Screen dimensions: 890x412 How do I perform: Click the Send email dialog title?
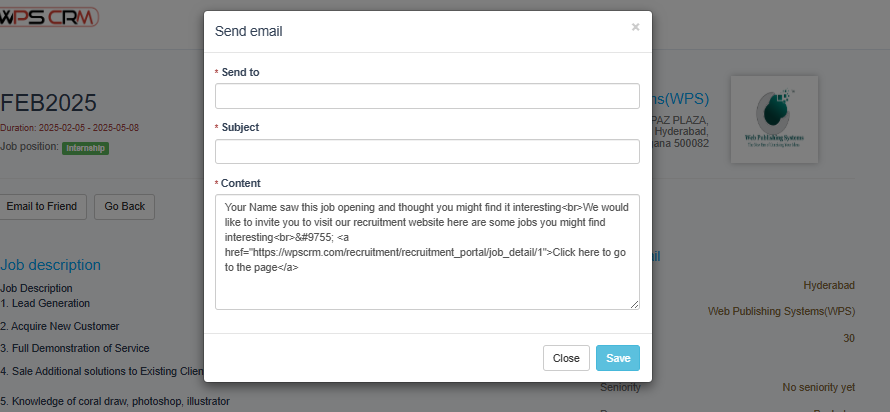pyautogui.click(x=249, y=31)
